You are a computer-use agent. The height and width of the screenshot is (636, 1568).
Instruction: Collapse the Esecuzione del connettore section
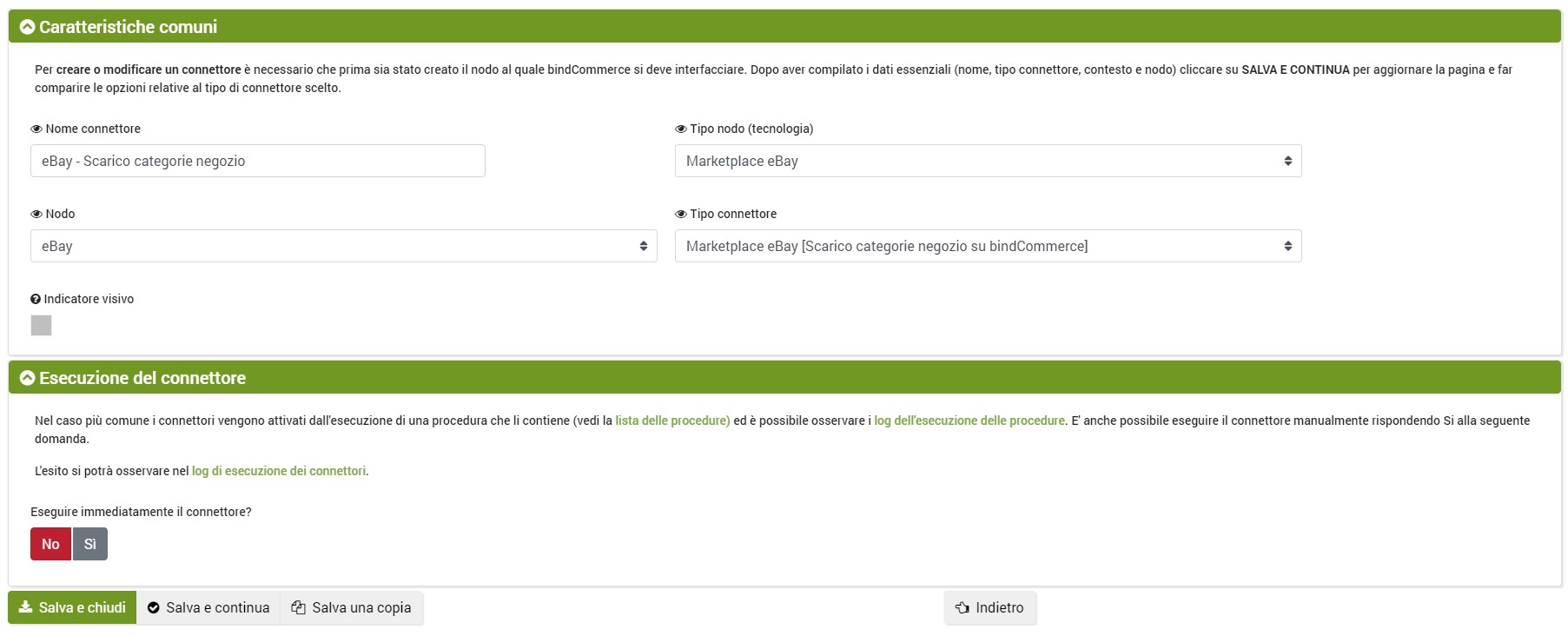(28, 378)
